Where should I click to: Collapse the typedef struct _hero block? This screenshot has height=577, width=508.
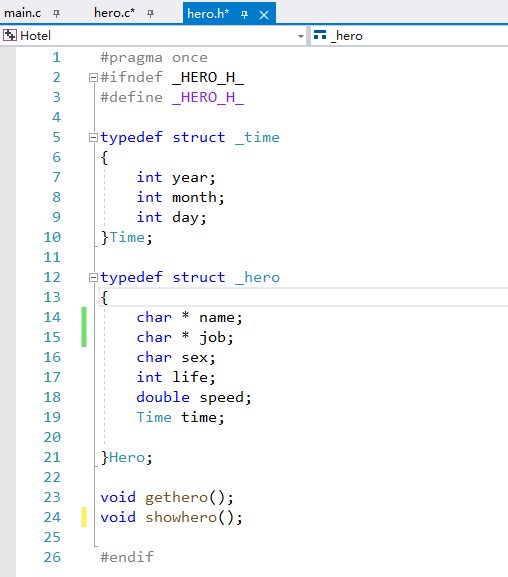tap(94, 277)
